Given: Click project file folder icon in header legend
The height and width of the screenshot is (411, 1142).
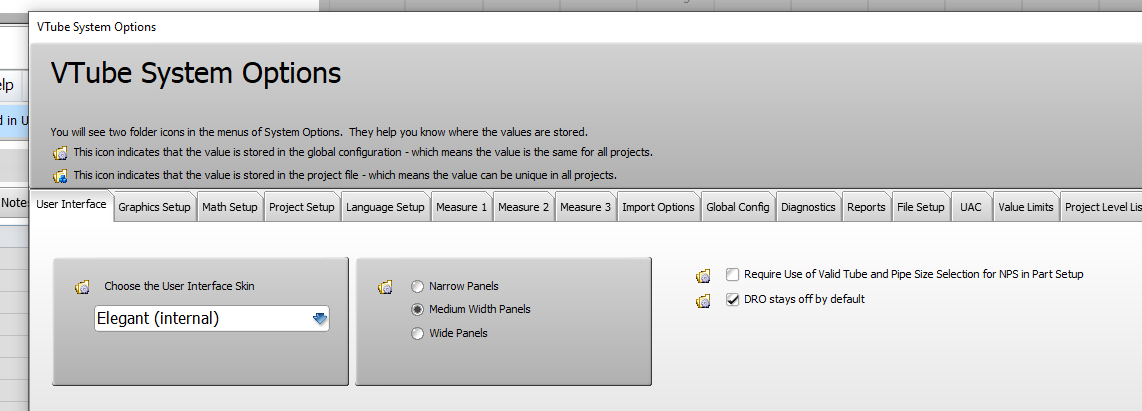Looking at the screenshot, I should click(x=60, y=176).
